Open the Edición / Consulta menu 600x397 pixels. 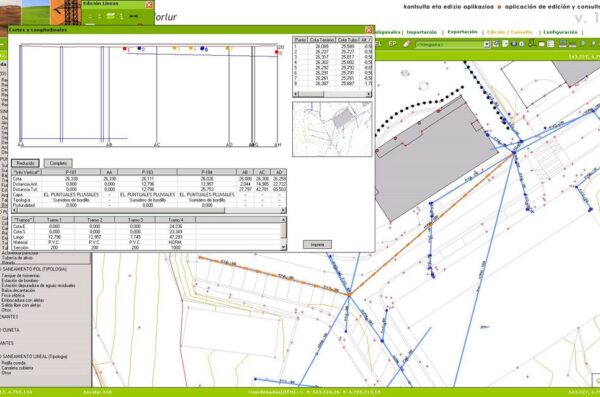coord(509,33)
